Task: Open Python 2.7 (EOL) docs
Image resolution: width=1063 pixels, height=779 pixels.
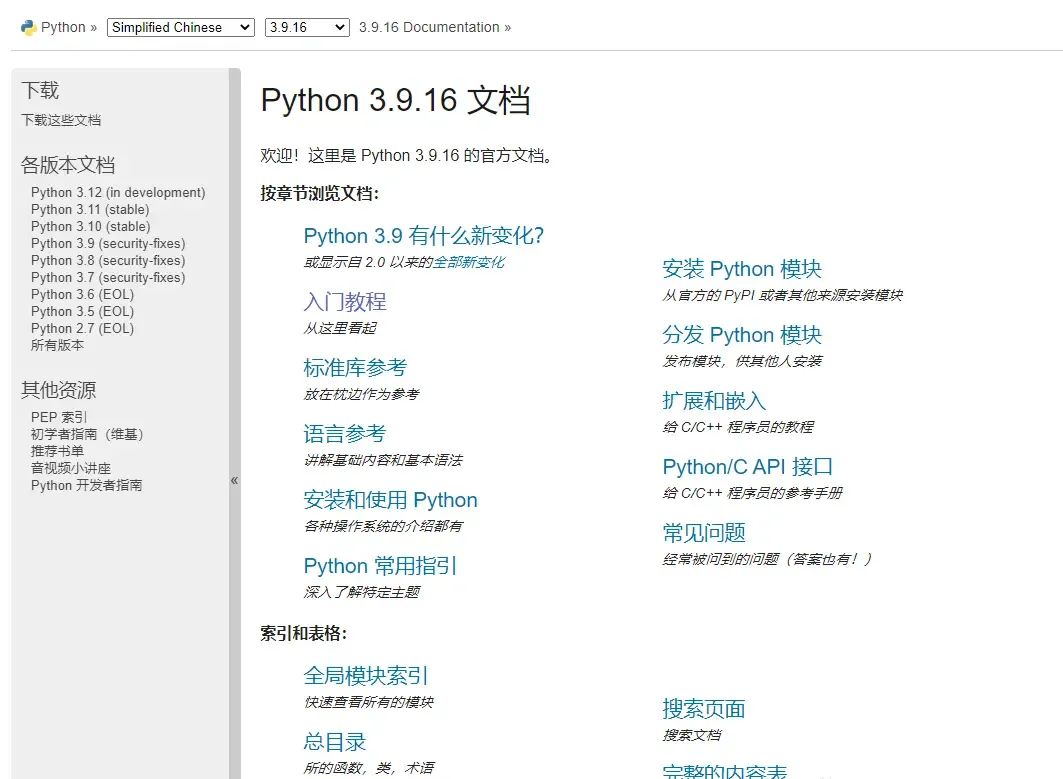Action: tap(82, 328)
